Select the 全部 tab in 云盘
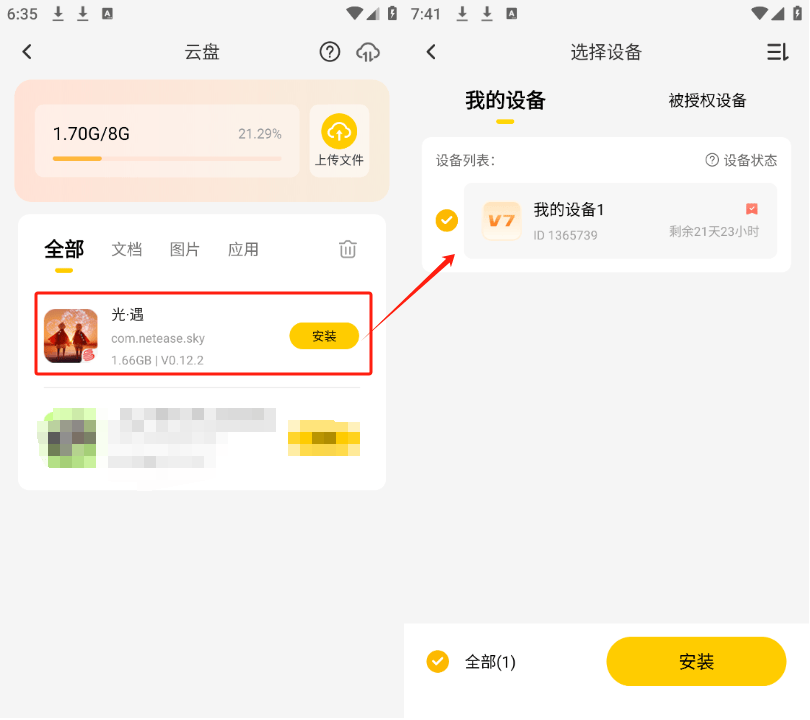 pos(64,250)
